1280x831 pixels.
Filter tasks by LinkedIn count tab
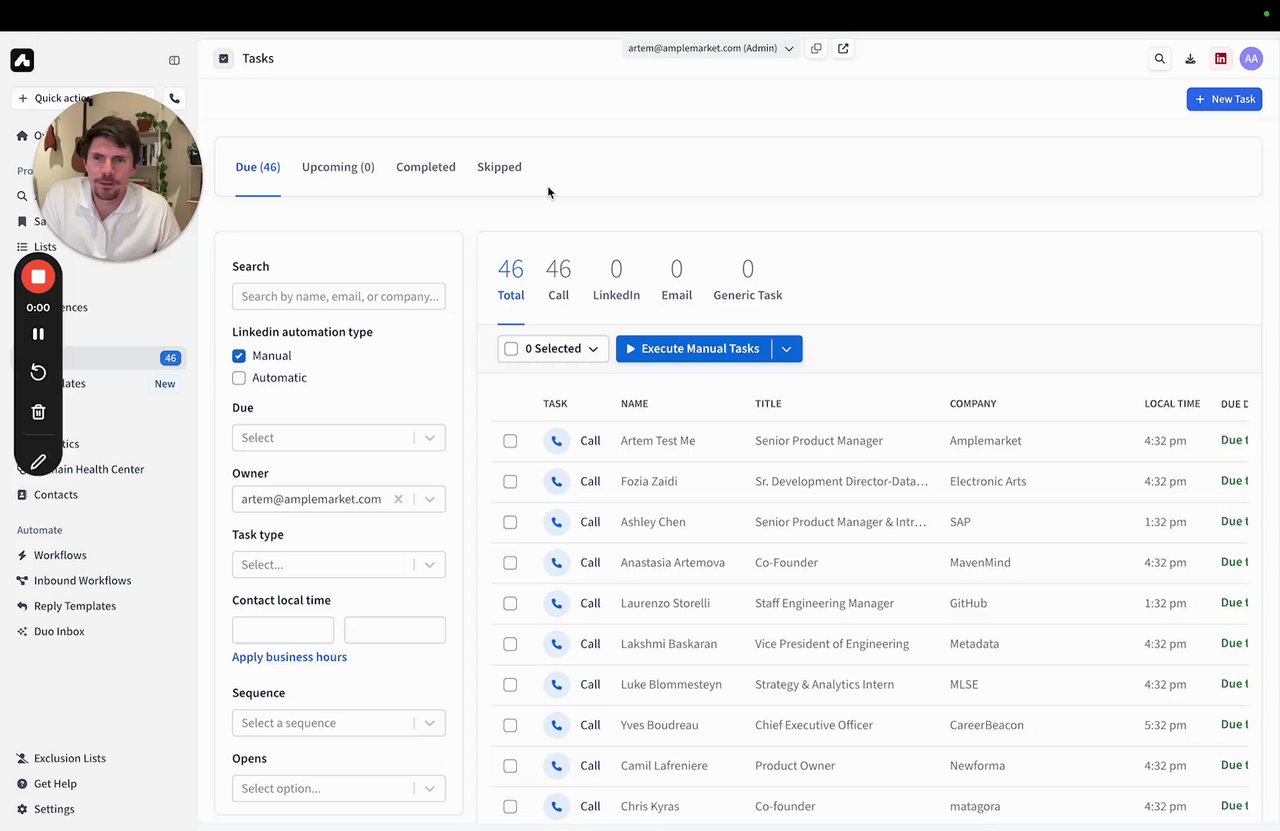tap(616, 279)
